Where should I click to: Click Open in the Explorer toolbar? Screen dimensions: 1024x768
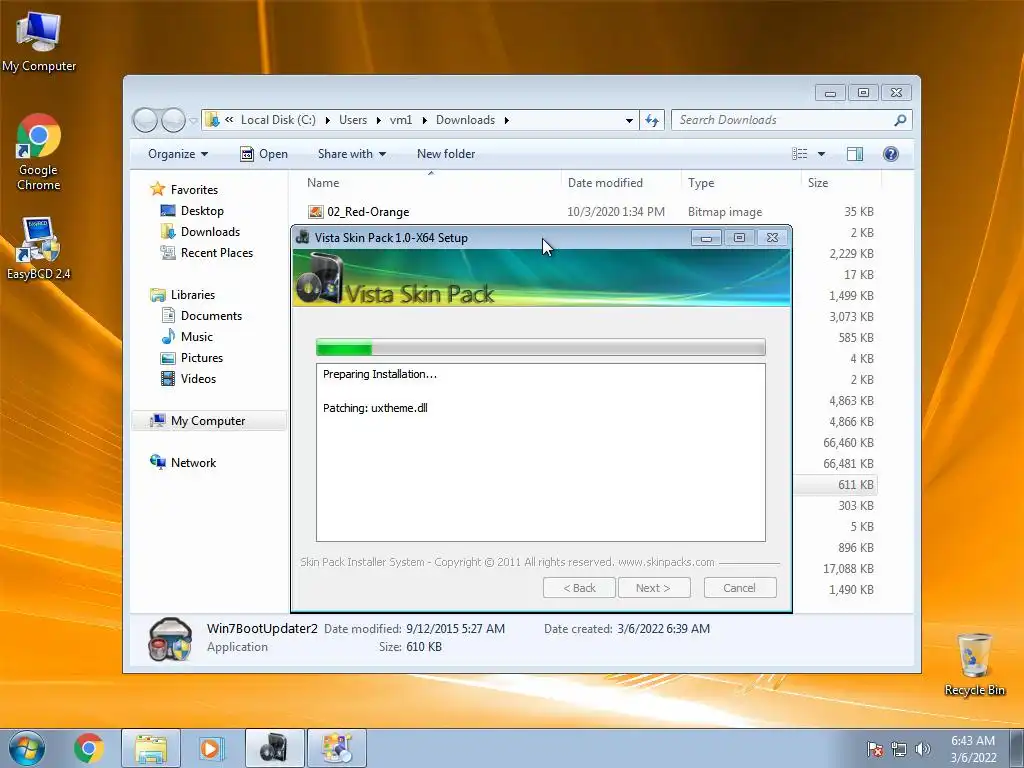pyautogui.click(x=264, y=154)
